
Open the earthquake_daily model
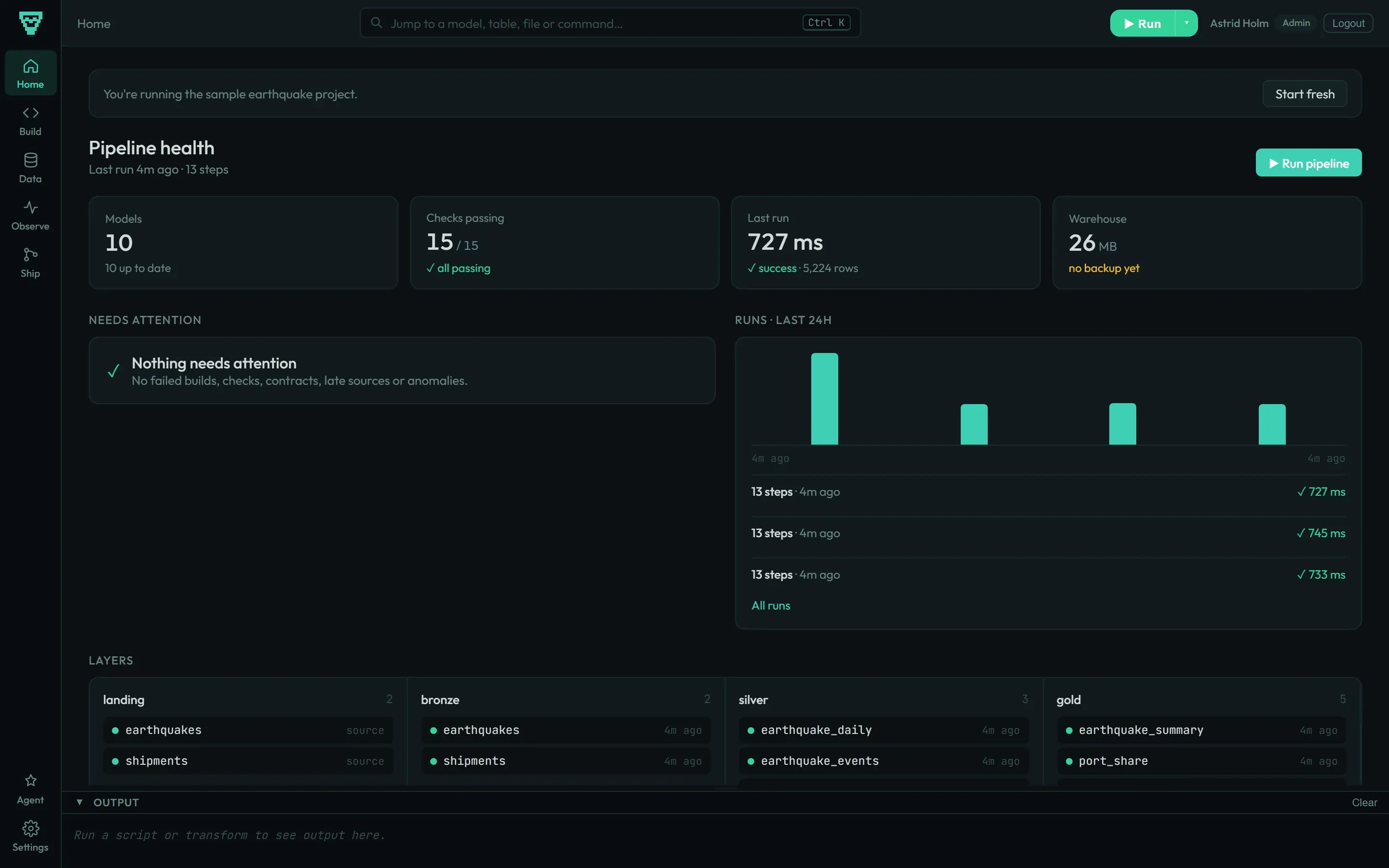pyautogui.click(x=884, y=730)
